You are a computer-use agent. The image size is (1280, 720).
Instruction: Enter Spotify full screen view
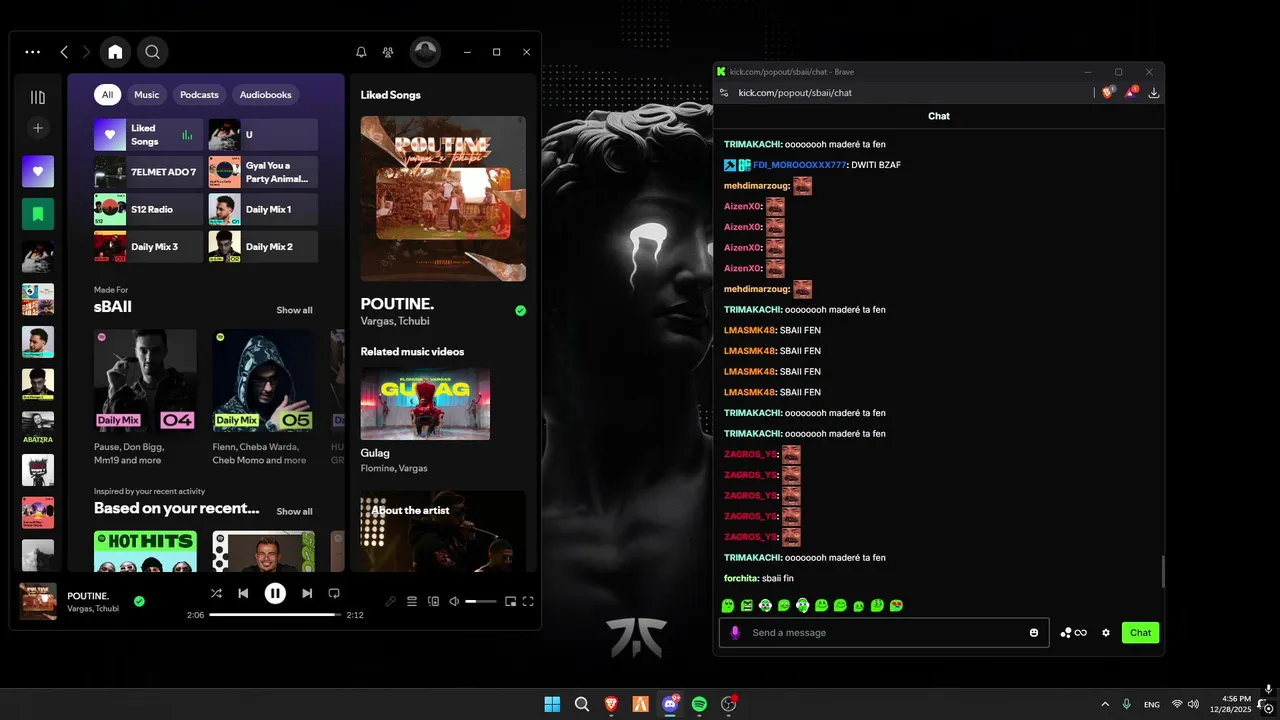[x=528, y=601]
